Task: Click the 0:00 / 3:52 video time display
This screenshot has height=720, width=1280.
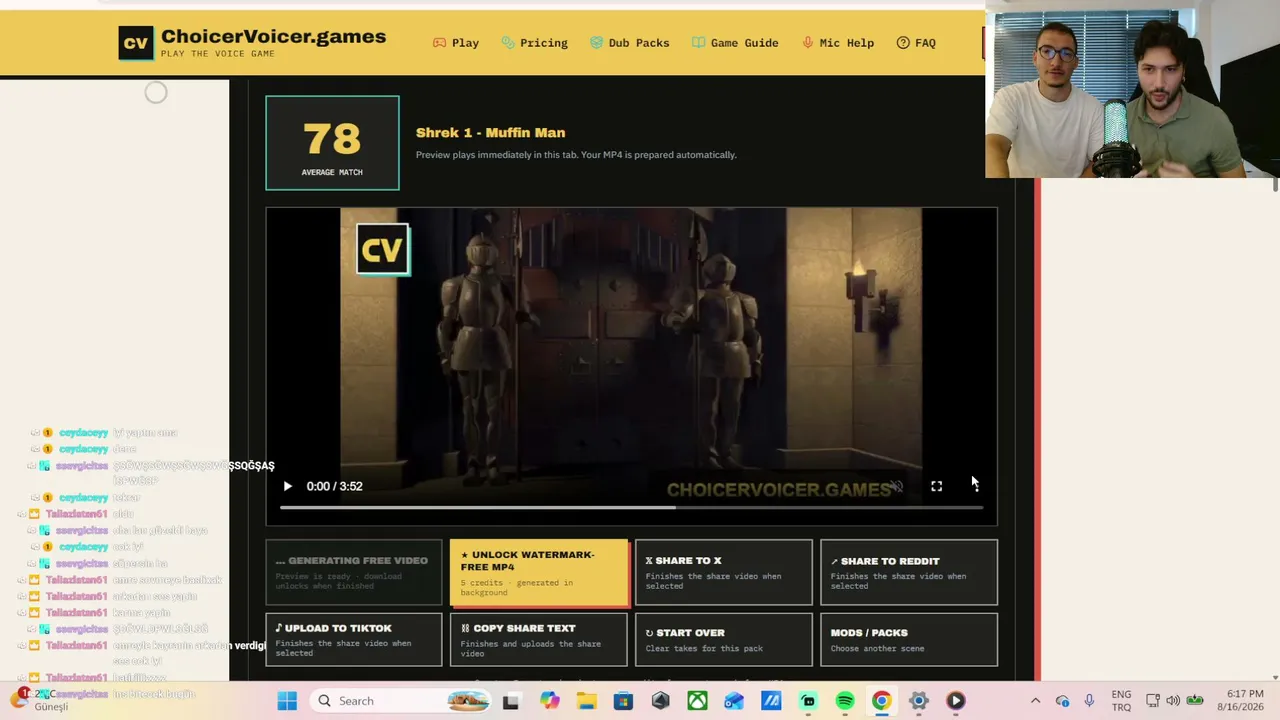Action: tap(334, 486)
